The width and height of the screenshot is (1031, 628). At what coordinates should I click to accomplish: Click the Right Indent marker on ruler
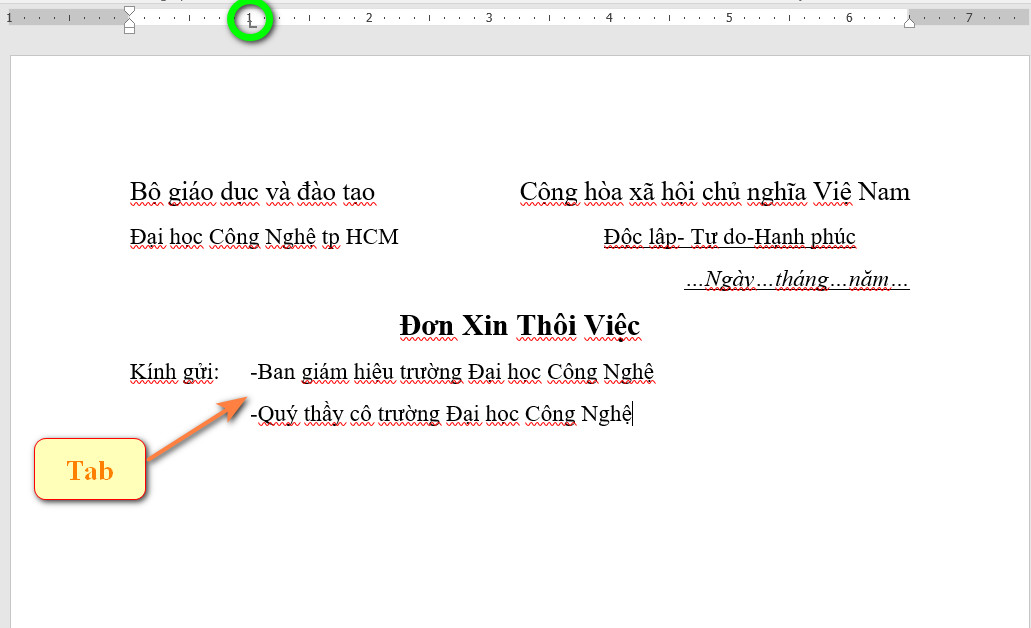pos(909,22)
